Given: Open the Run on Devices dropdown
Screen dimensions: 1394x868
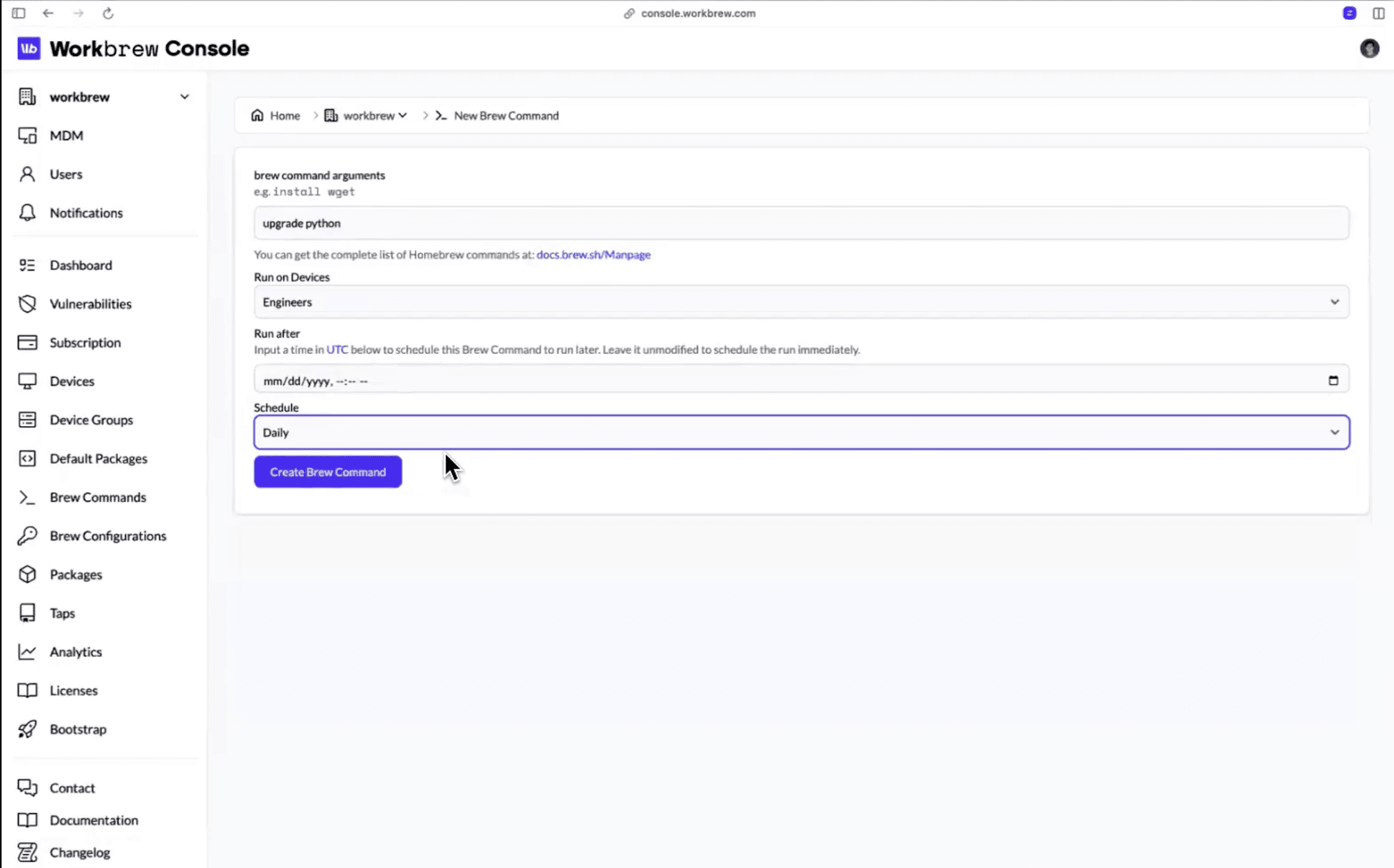Looking at the screenshot, I should click(801, 302).
